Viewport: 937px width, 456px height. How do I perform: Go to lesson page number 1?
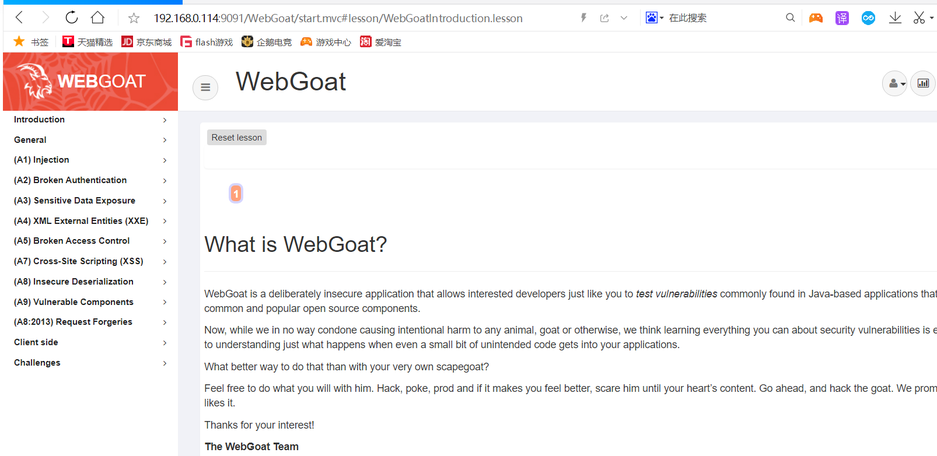coord(236,194)
